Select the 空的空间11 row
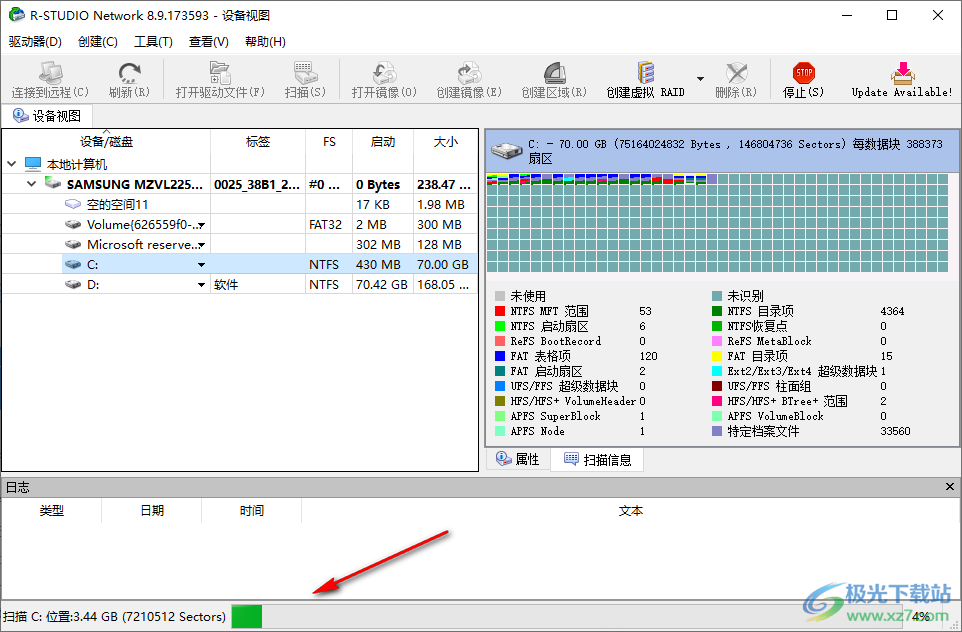The image size is (962, 632). point(239,204)
